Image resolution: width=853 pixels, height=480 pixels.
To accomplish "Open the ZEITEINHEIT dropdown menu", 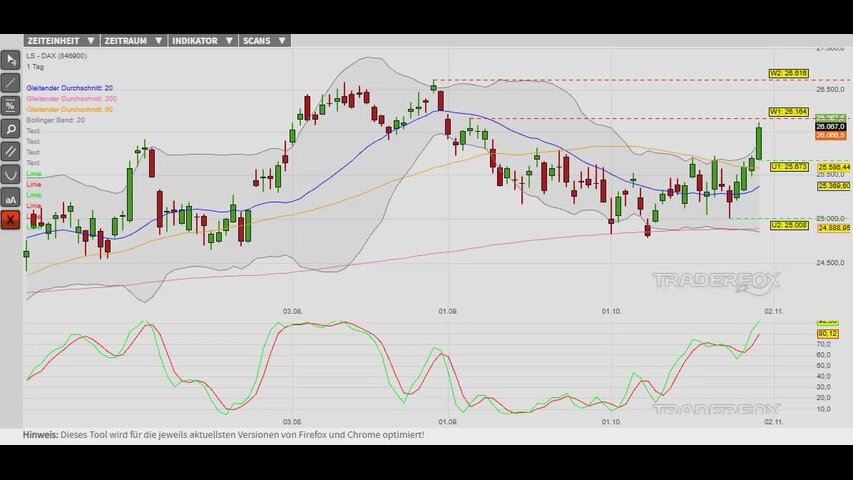I will [x=61, y=41].
